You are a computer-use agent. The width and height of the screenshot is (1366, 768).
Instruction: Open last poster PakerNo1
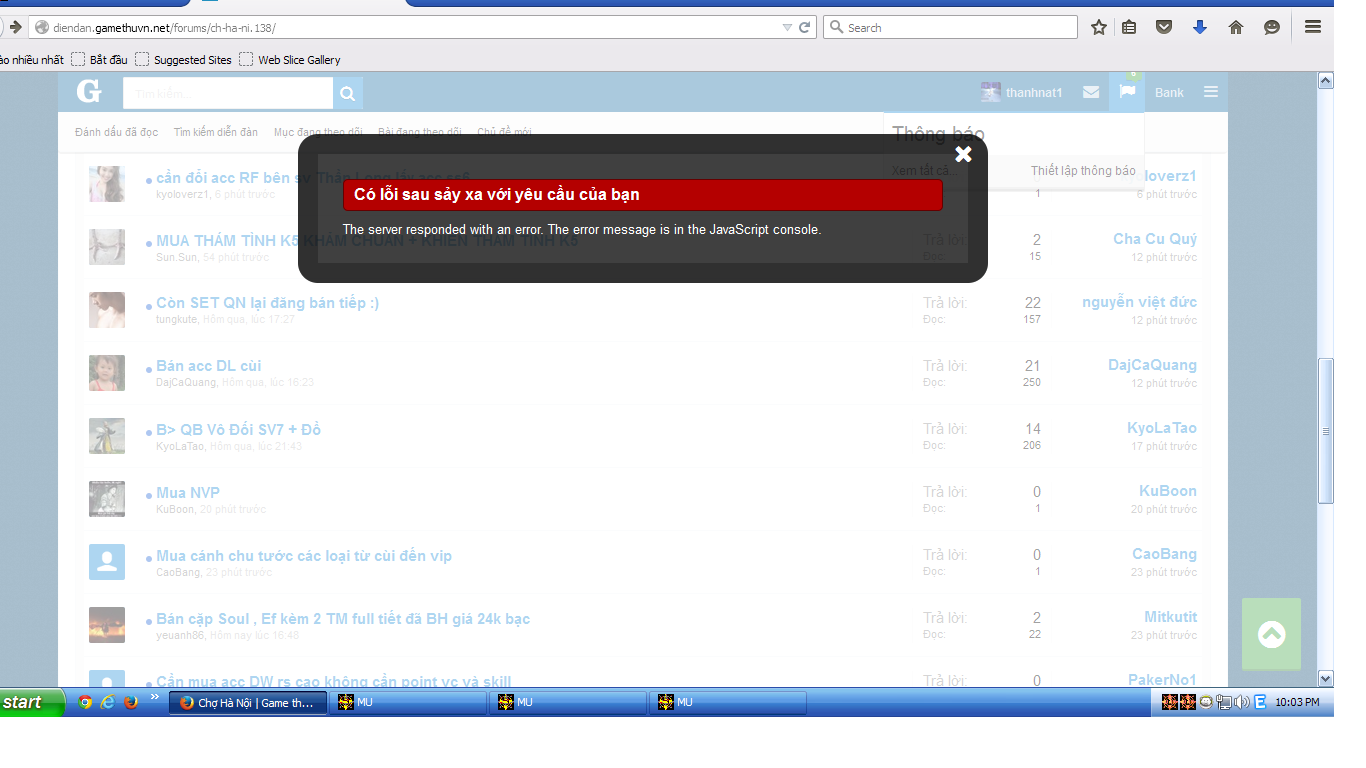pyautogui.click(x=1162, y=680)
